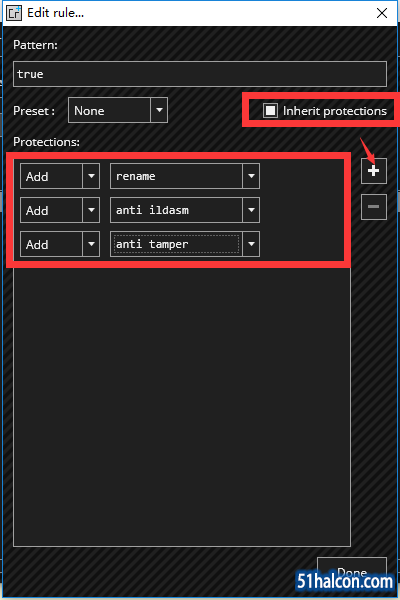The height and width of the screenshot is (600, 400).
Task: Click the None preset combo box
Action: pyautogui.click(x=118, y=110)
